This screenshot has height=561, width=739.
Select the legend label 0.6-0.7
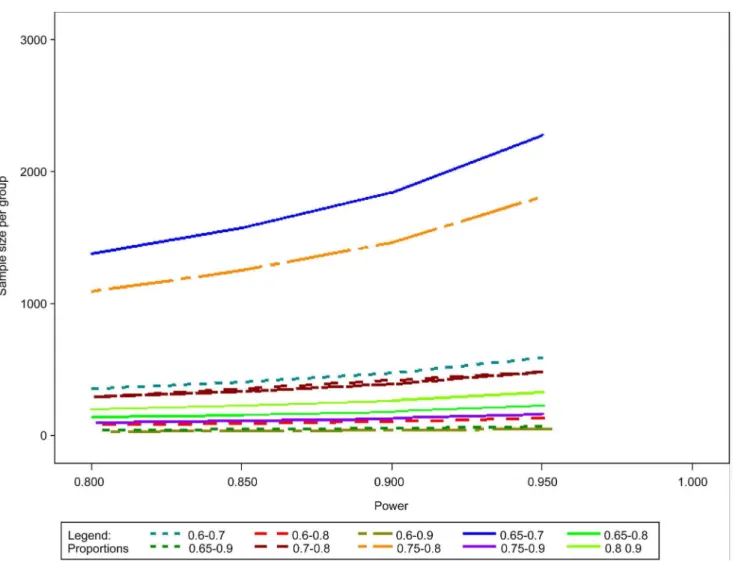coord(206,536)
